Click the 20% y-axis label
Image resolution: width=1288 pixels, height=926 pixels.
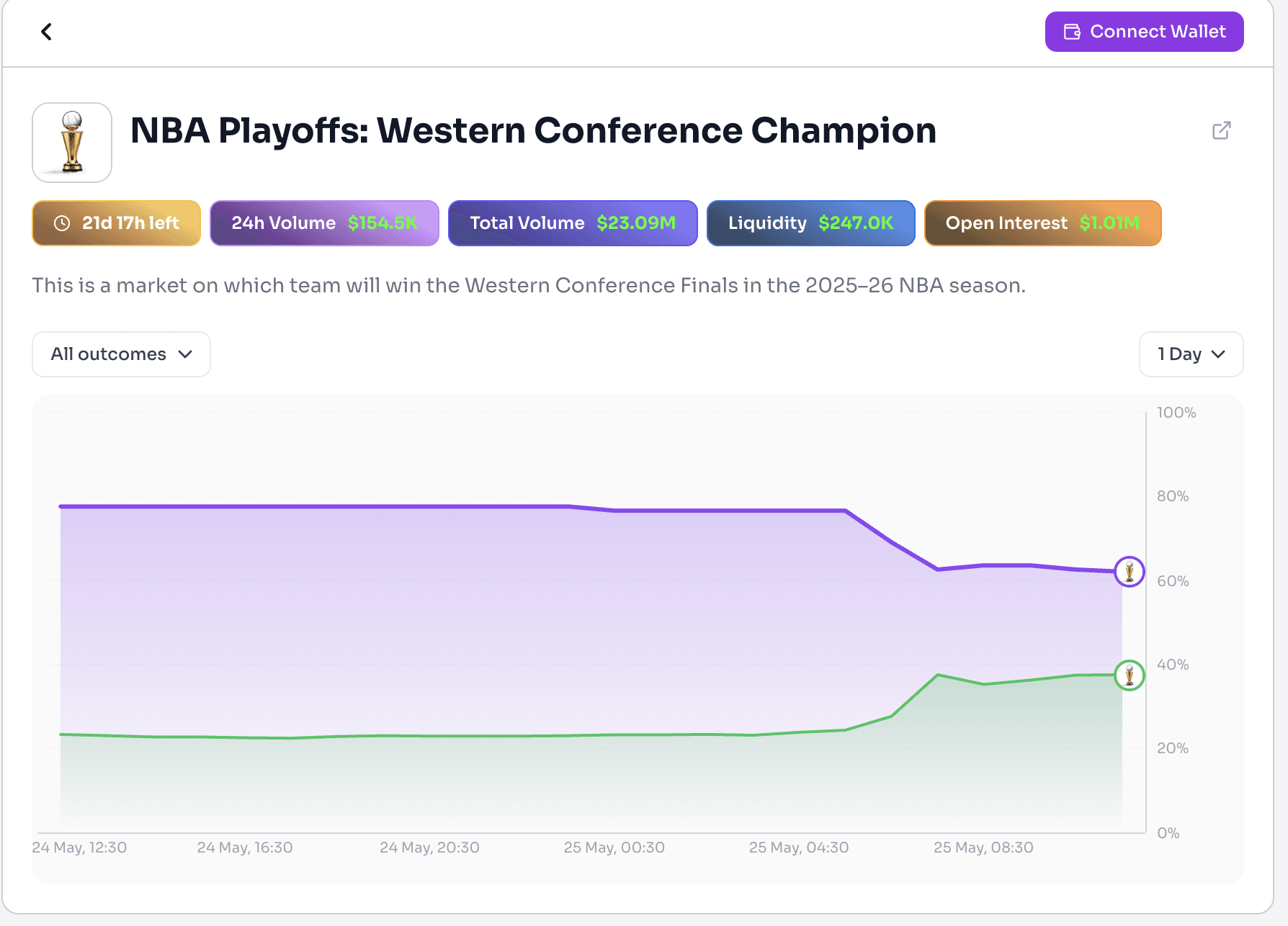point(1173,748)
